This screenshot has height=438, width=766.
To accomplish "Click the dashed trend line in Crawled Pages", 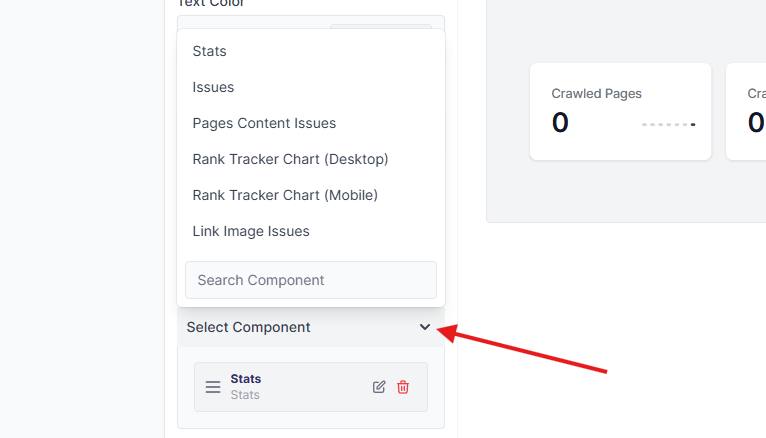I will point(668,124).
